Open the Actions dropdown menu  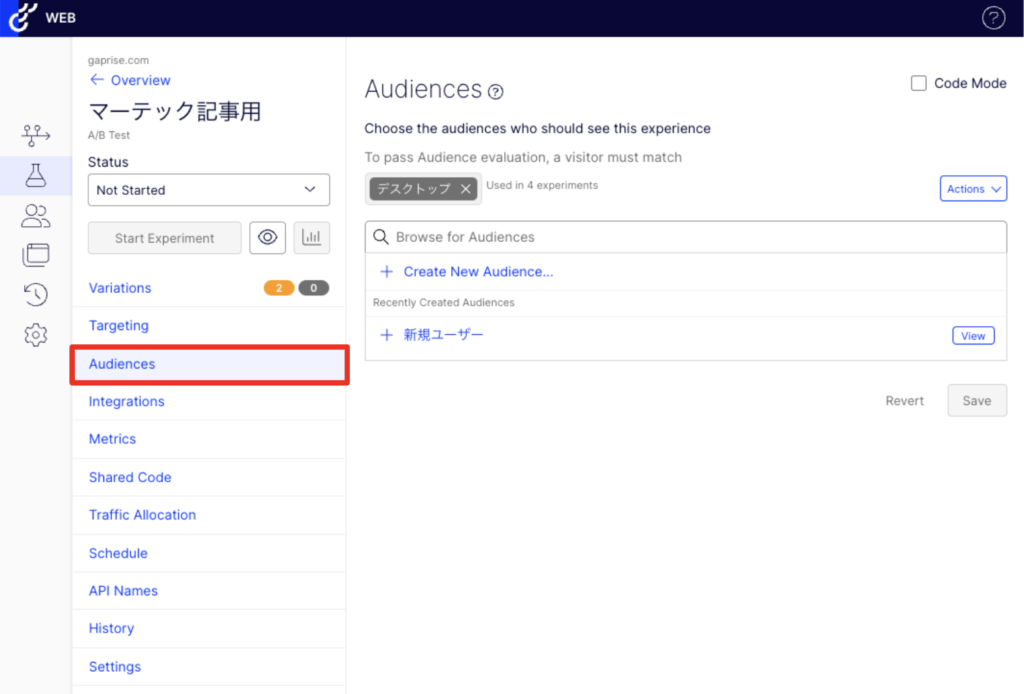[973, 189]
